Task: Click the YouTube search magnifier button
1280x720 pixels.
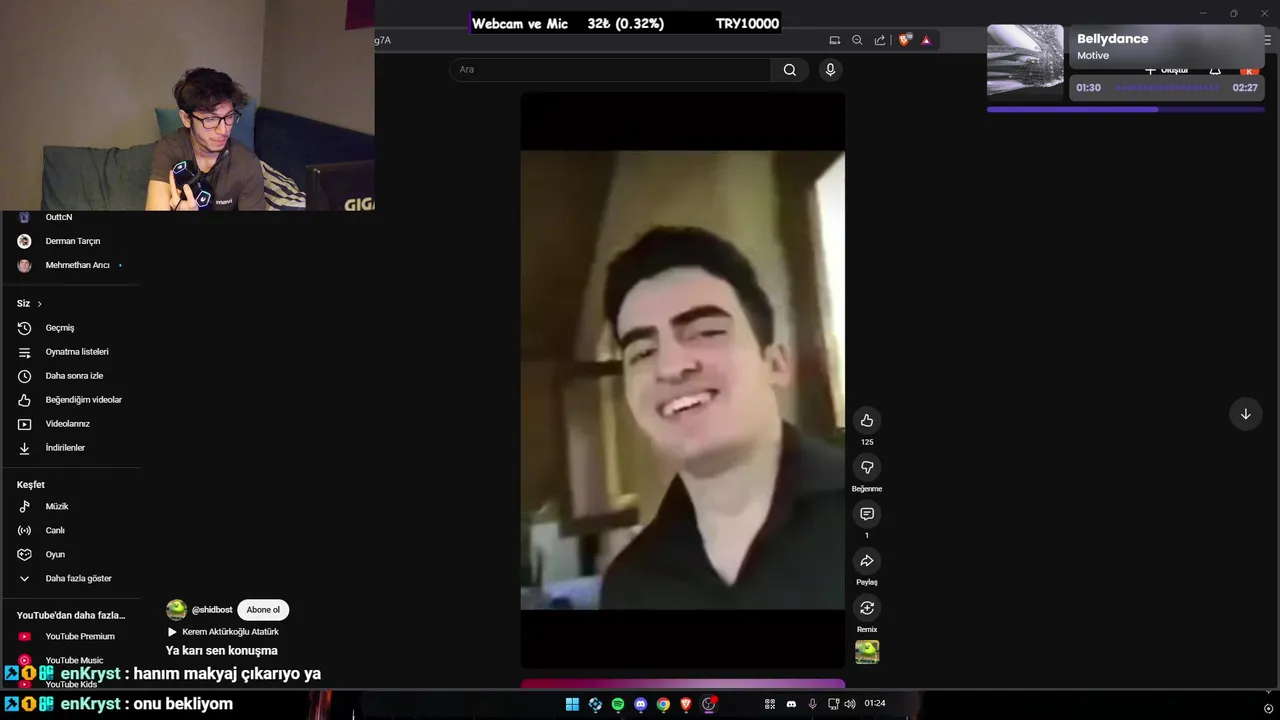Action: click(x=790, y=70)
